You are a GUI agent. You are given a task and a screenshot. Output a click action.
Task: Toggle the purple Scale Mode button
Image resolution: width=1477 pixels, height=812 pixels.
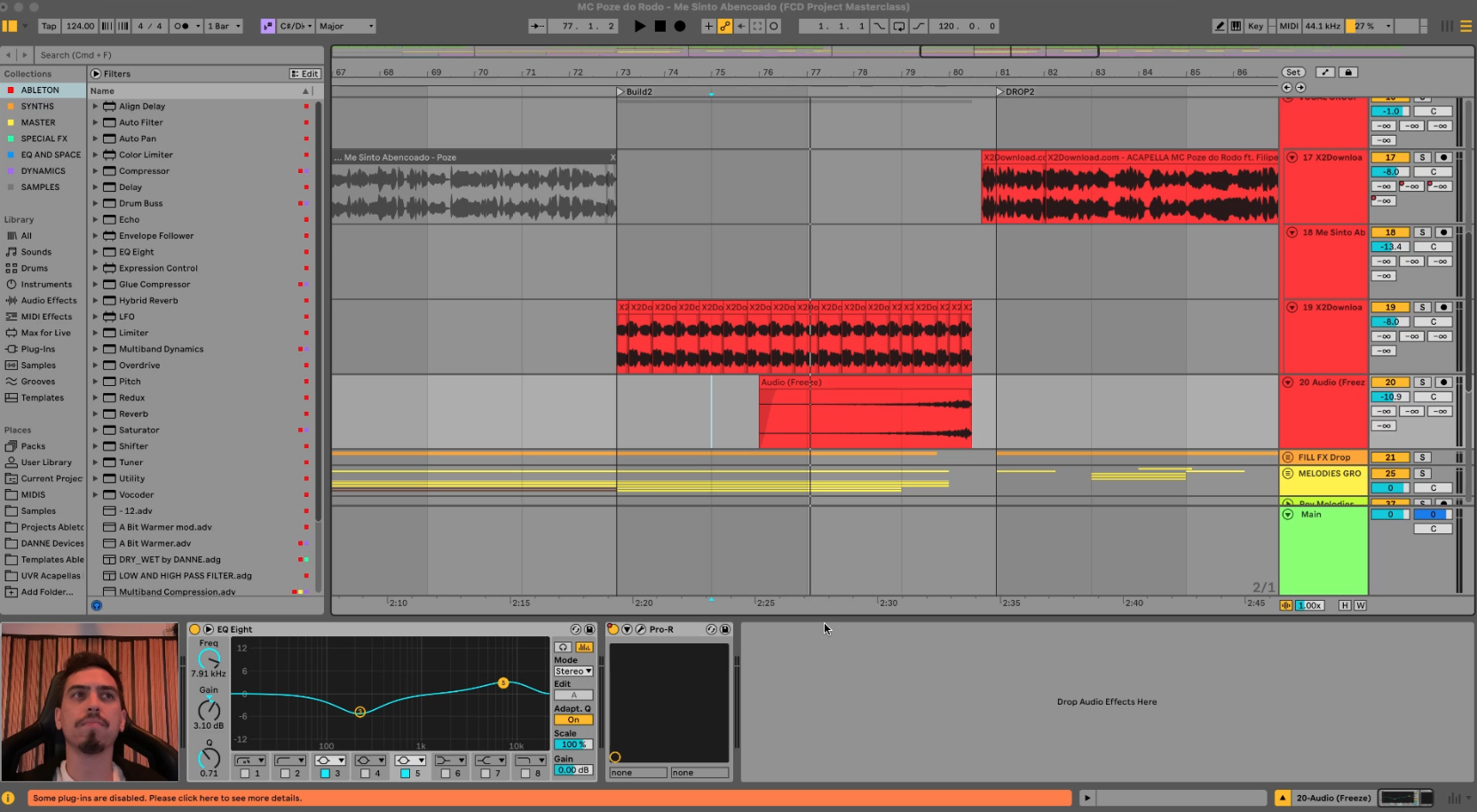point(267,26)
